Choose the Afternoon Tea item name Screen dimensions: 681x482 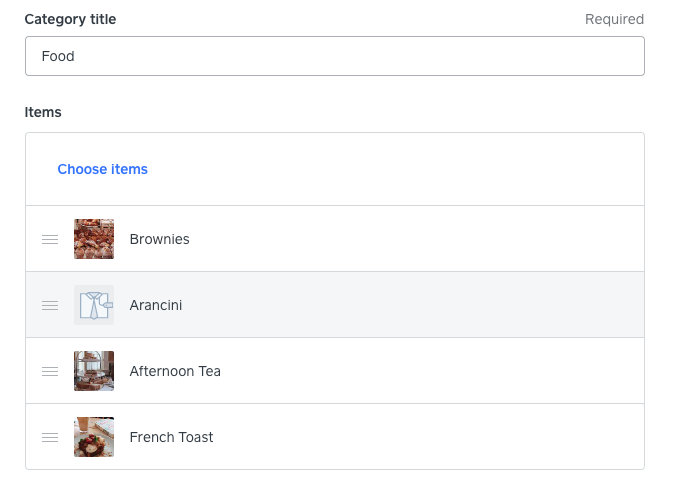[175, 371]
